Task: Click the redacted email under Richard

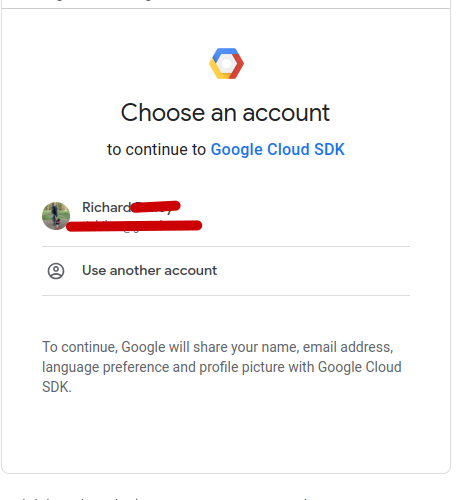Action: click(x=134, y=226)
